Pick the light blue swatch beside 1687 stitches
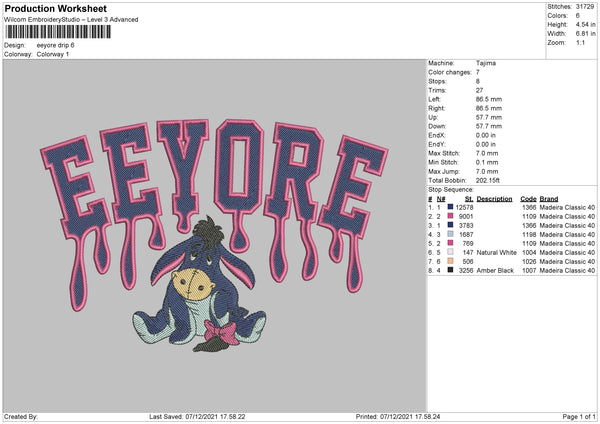The image size is (600, 424). click(x=450, y=234)
